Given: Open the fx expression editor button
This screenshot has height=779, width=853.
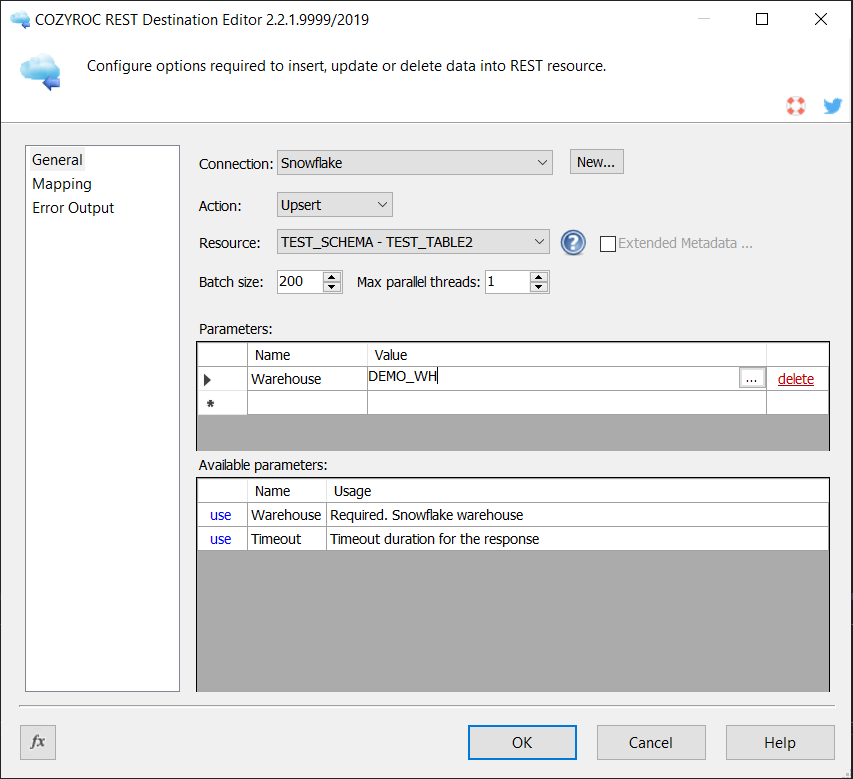Looking at the screenshot, I should pos(38,742).
